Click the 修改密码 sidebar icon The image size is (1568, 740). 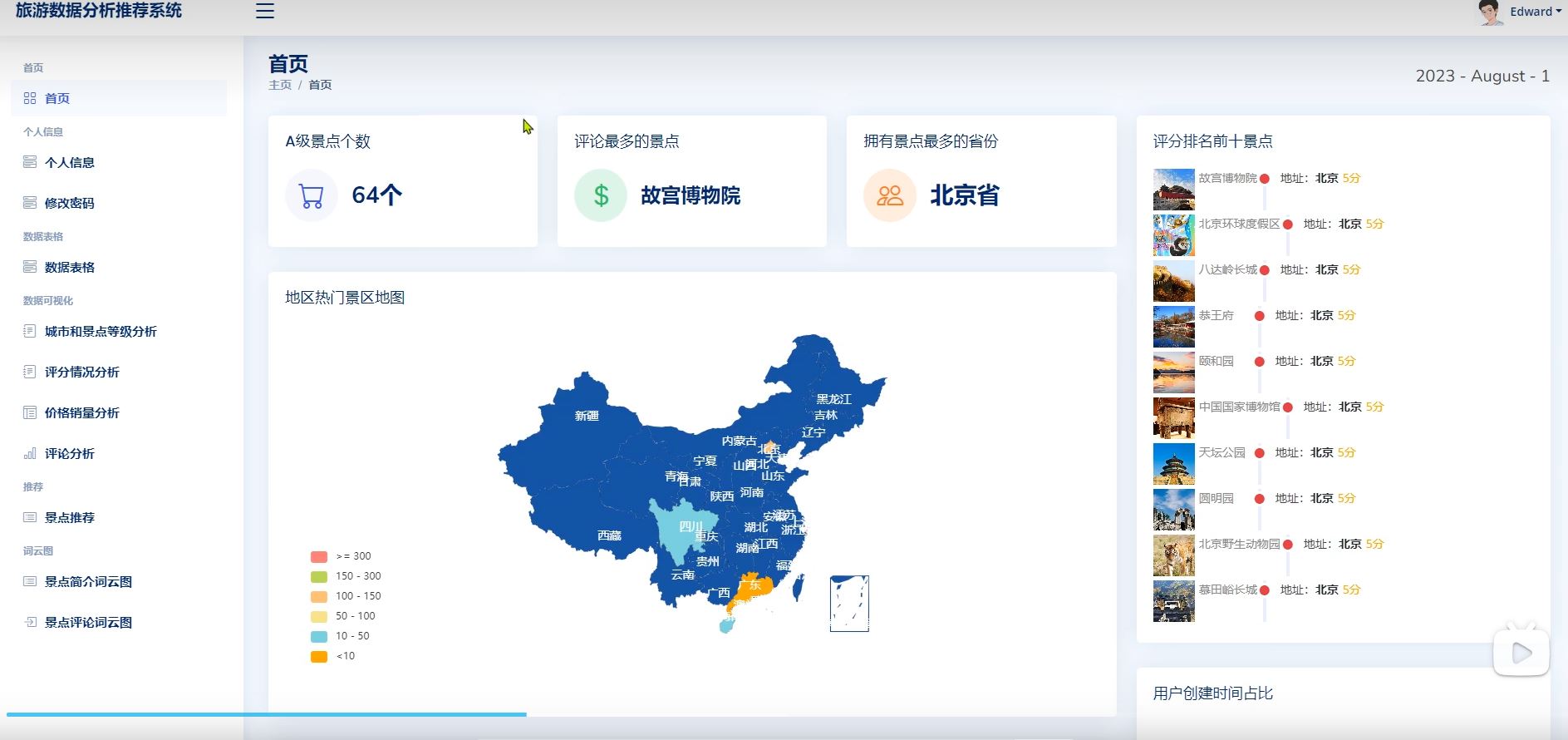30,203
